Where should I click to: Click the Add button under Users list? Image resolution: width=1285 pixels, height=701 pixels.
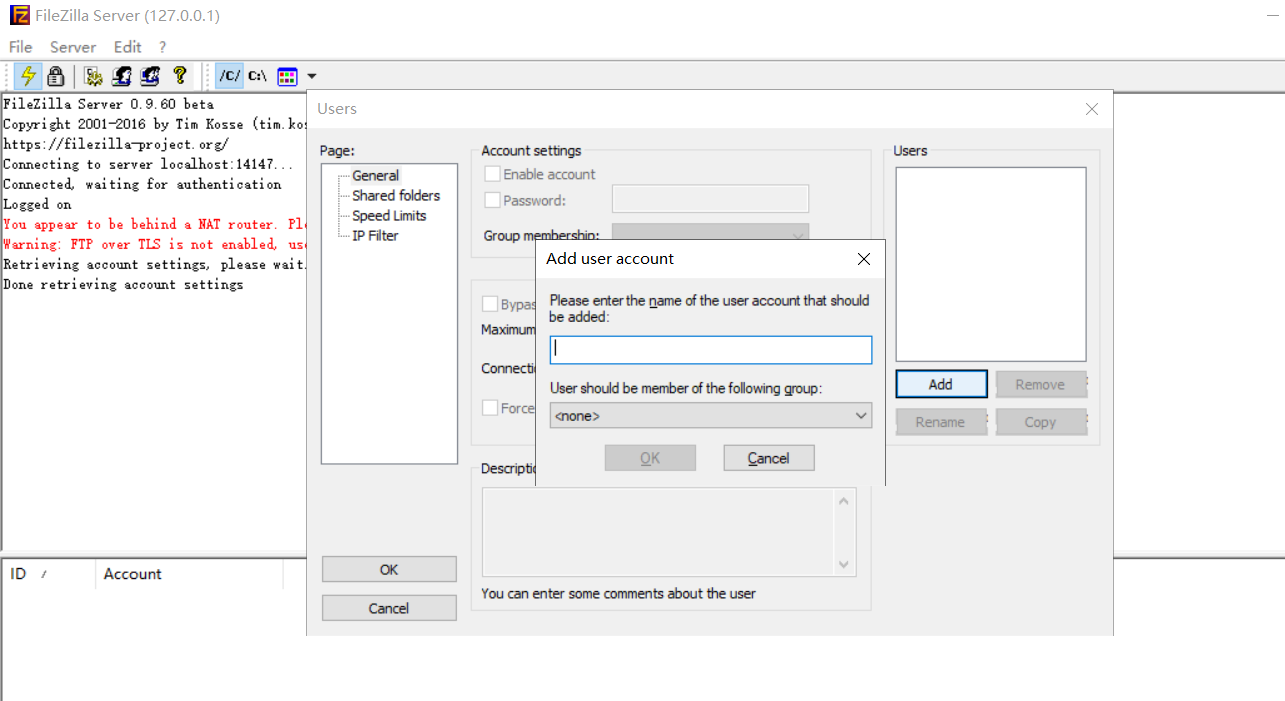point(941,384)
